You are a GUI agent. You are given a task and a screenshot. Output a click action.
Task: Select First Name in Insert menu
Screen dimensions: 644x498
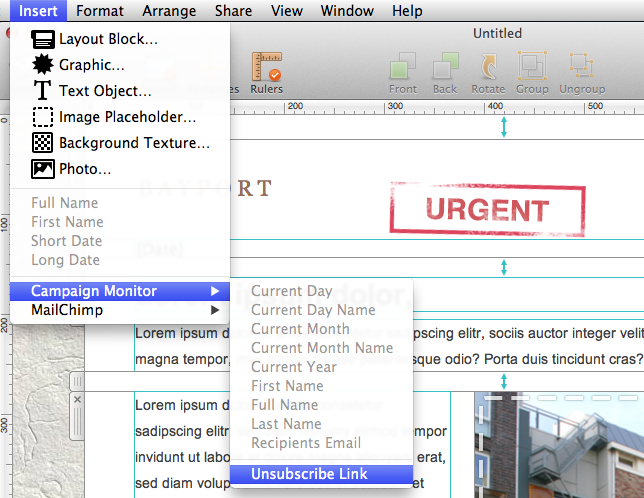[120, 222]
